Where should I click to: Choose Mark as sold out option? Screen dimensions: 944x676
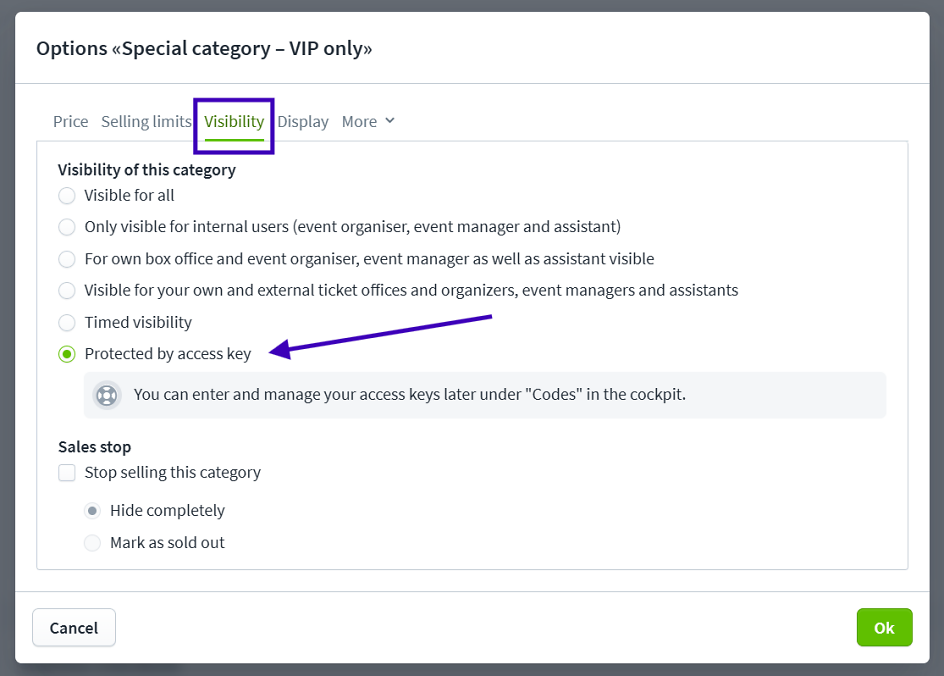[92, 543]
